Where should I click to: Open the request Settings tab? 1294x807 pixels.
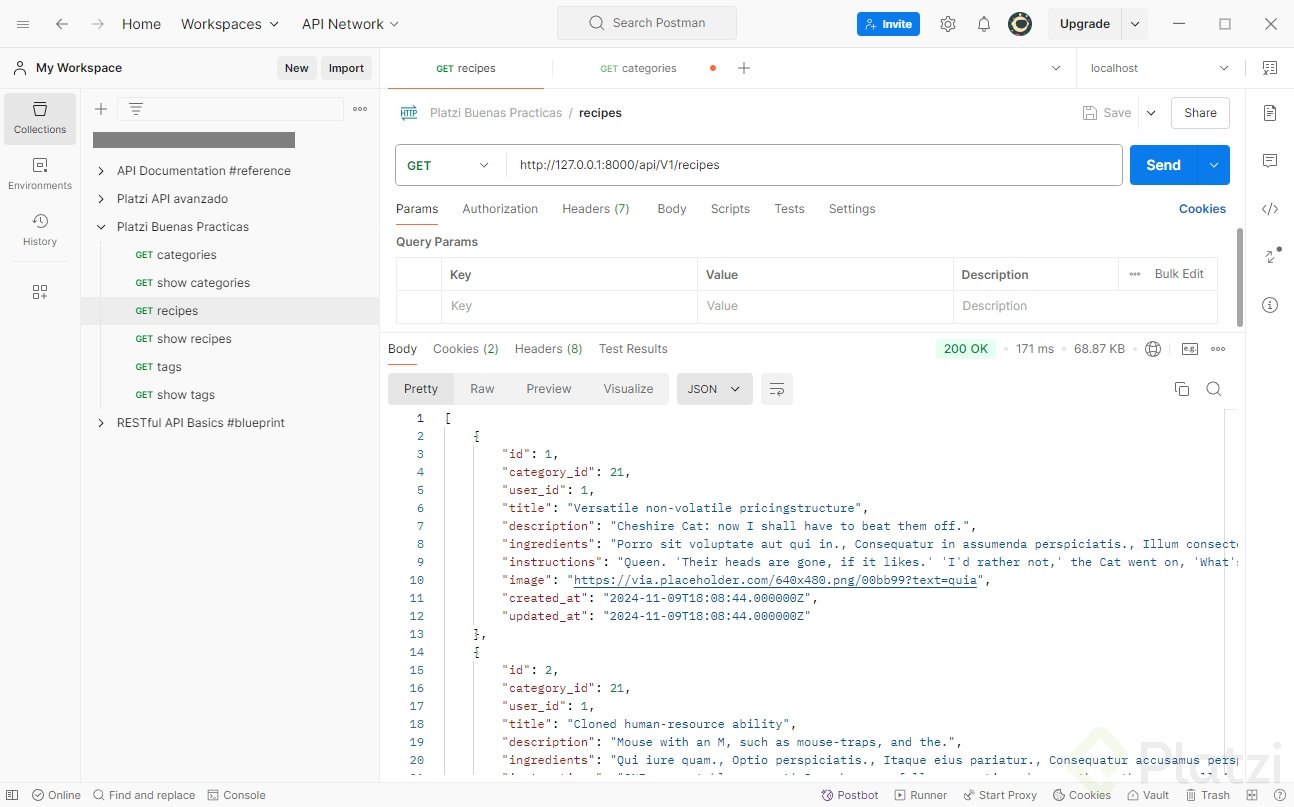(x=852, y=209)
